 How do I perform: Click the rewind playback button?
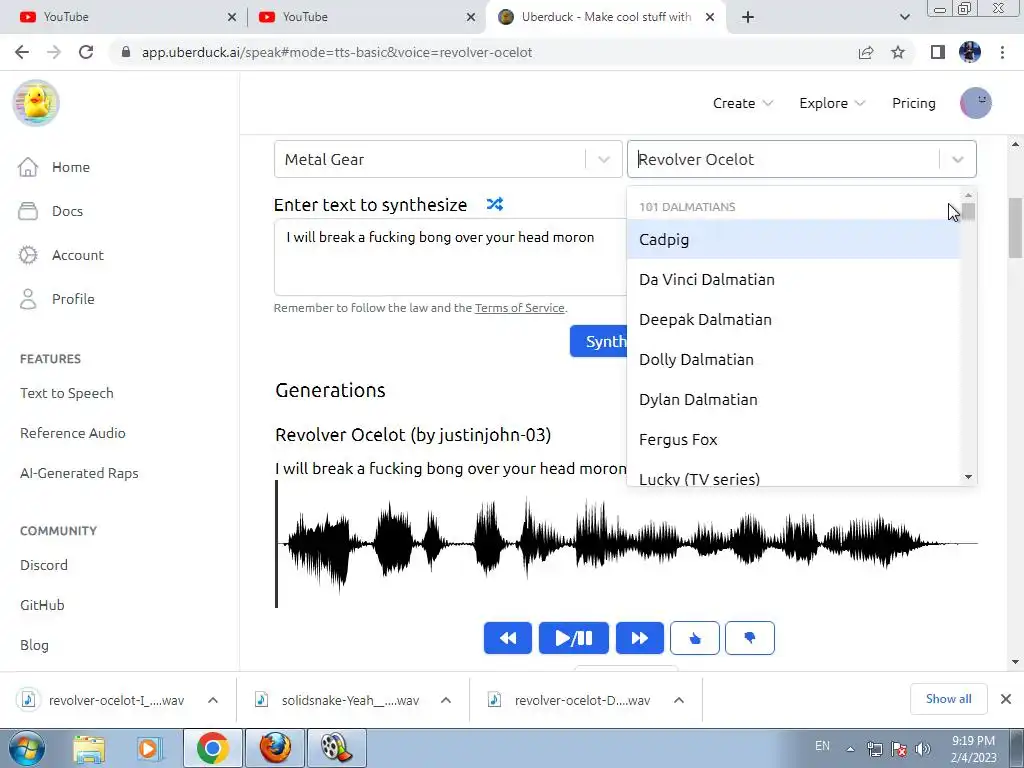[507, 638]
